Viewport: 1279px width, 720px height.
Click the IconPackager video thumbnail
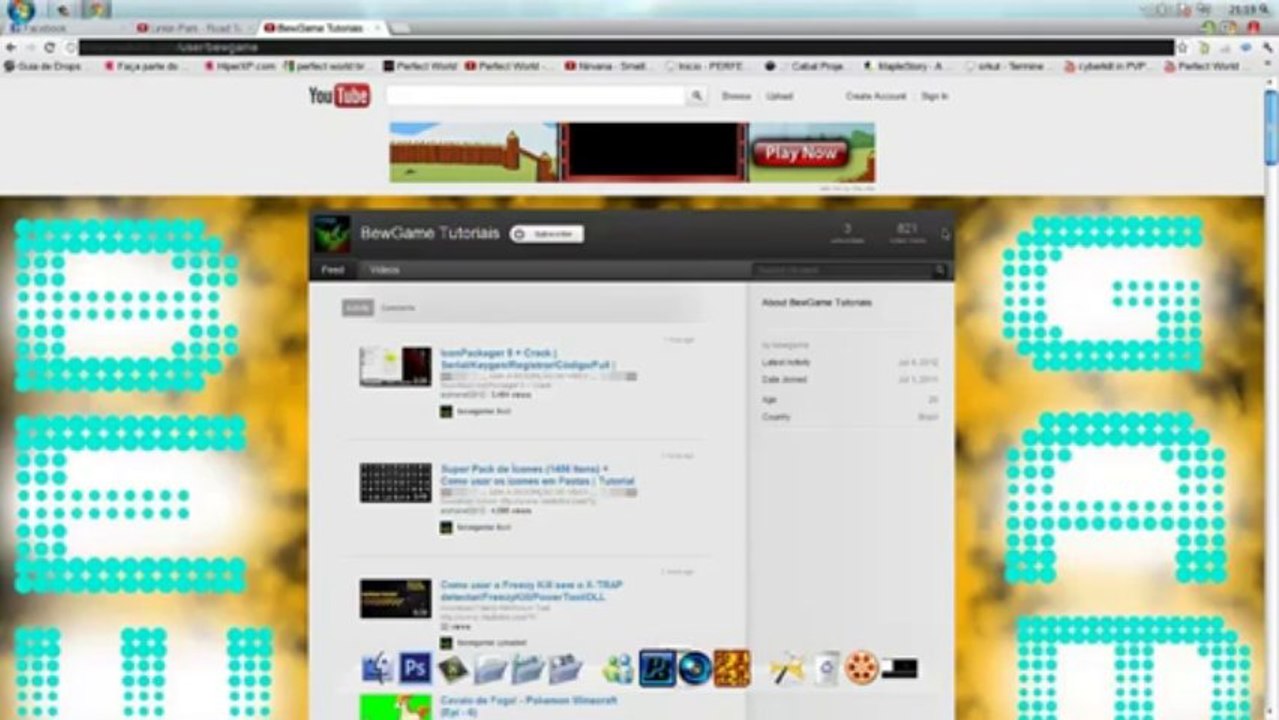[395, 367]
